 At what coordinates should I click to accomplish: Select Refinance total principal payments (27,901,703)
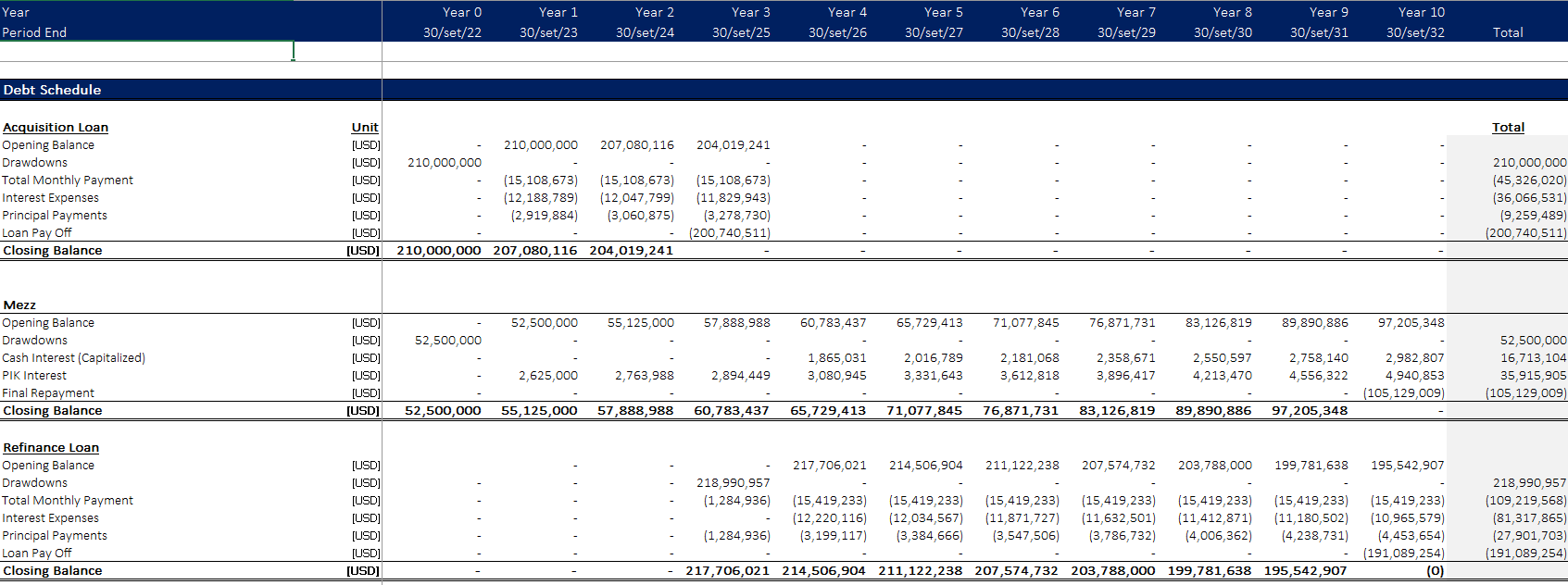pos(1529,536)
